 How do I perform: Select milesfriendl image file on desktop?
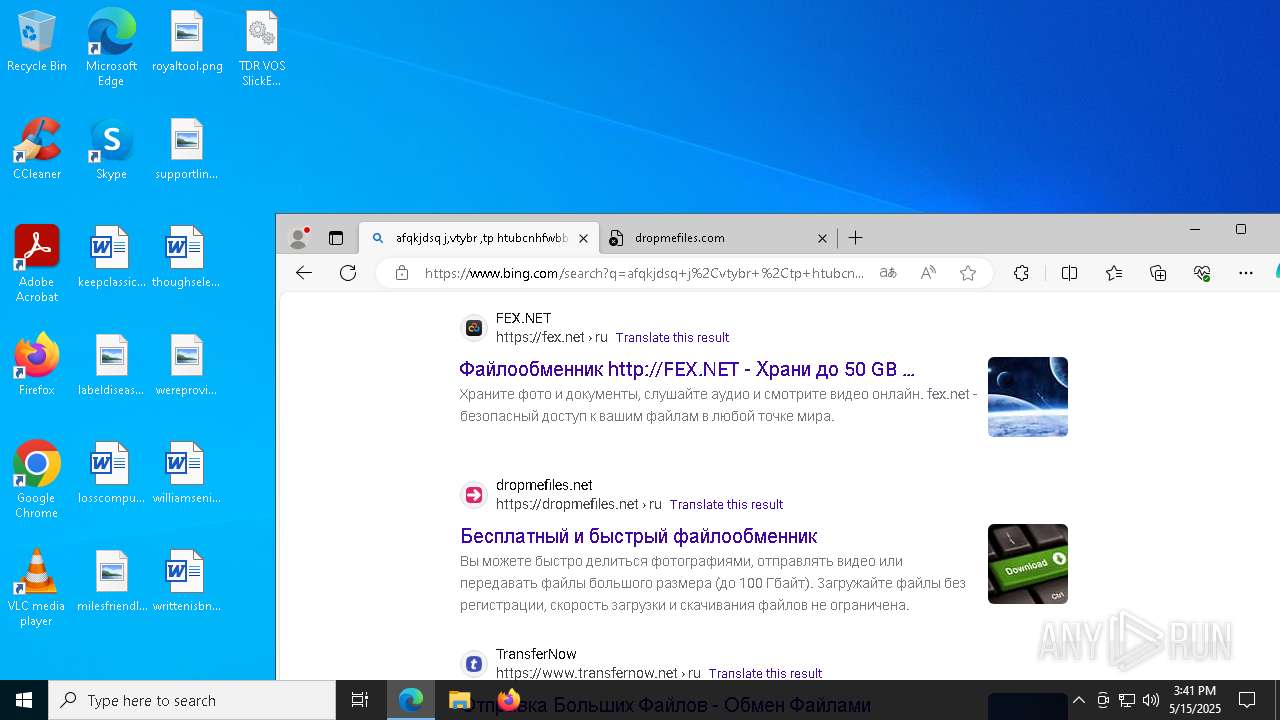pos(111,582)
